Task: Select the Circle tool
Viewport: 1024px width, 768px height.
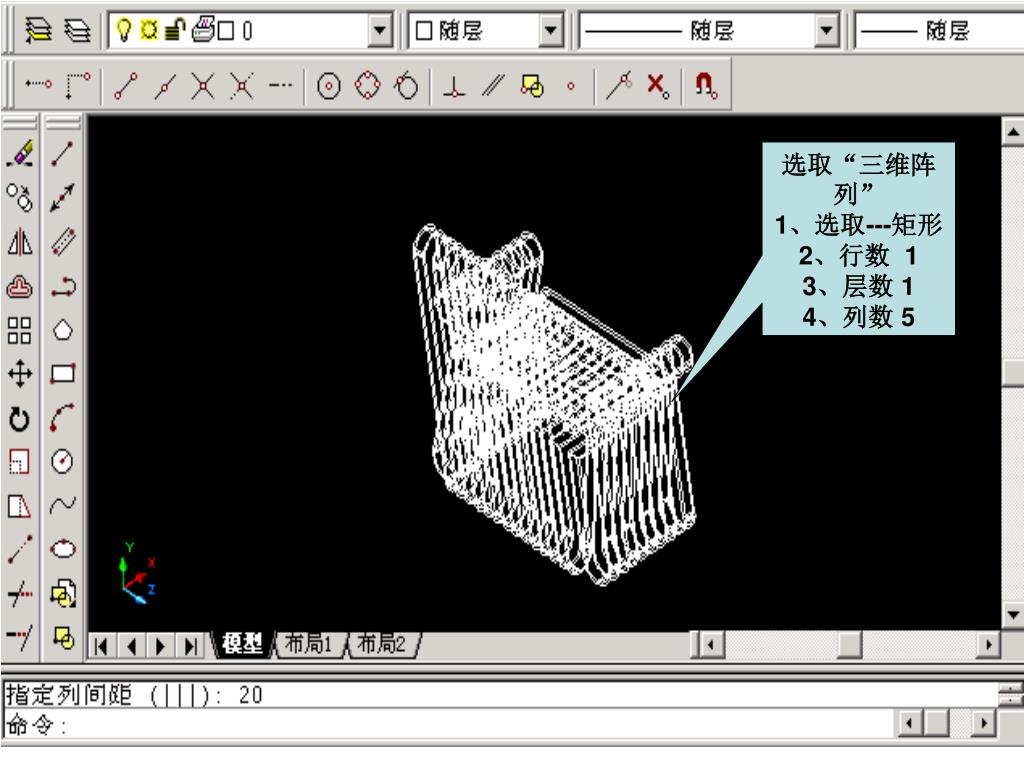Action: coord(63,462)
